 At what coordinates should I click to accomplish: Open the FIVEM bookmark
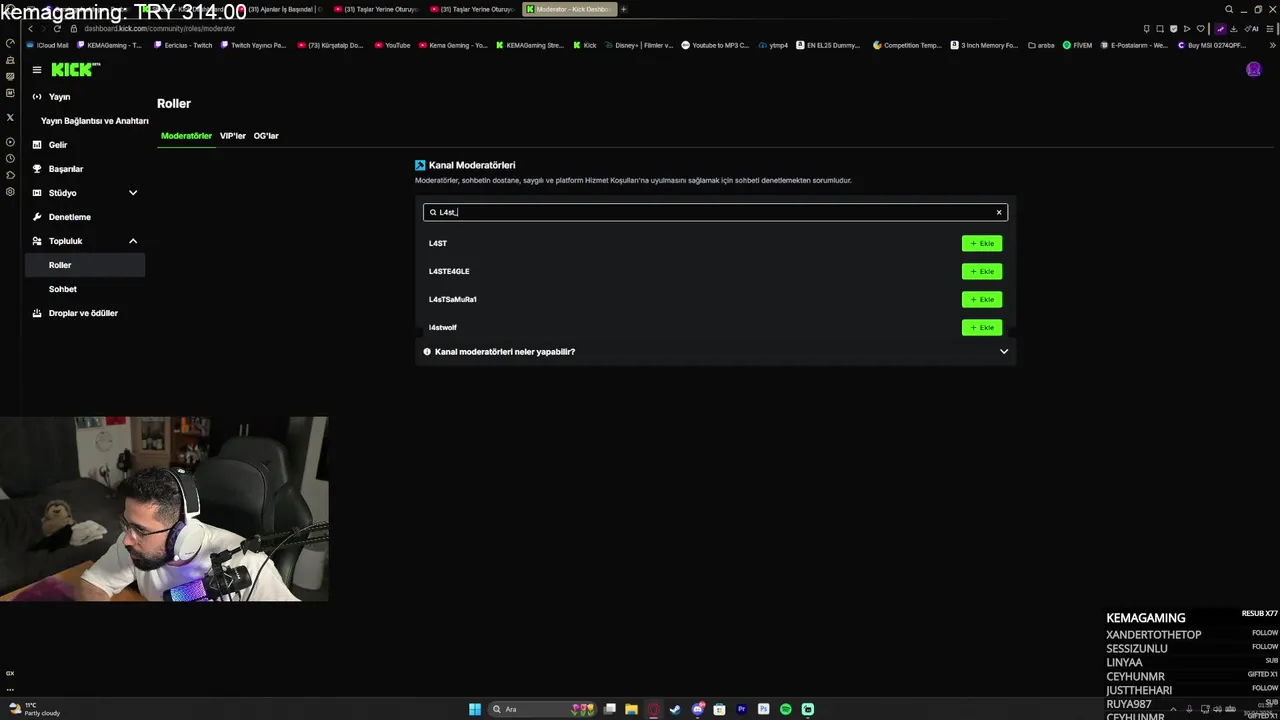pos(1077,45)
